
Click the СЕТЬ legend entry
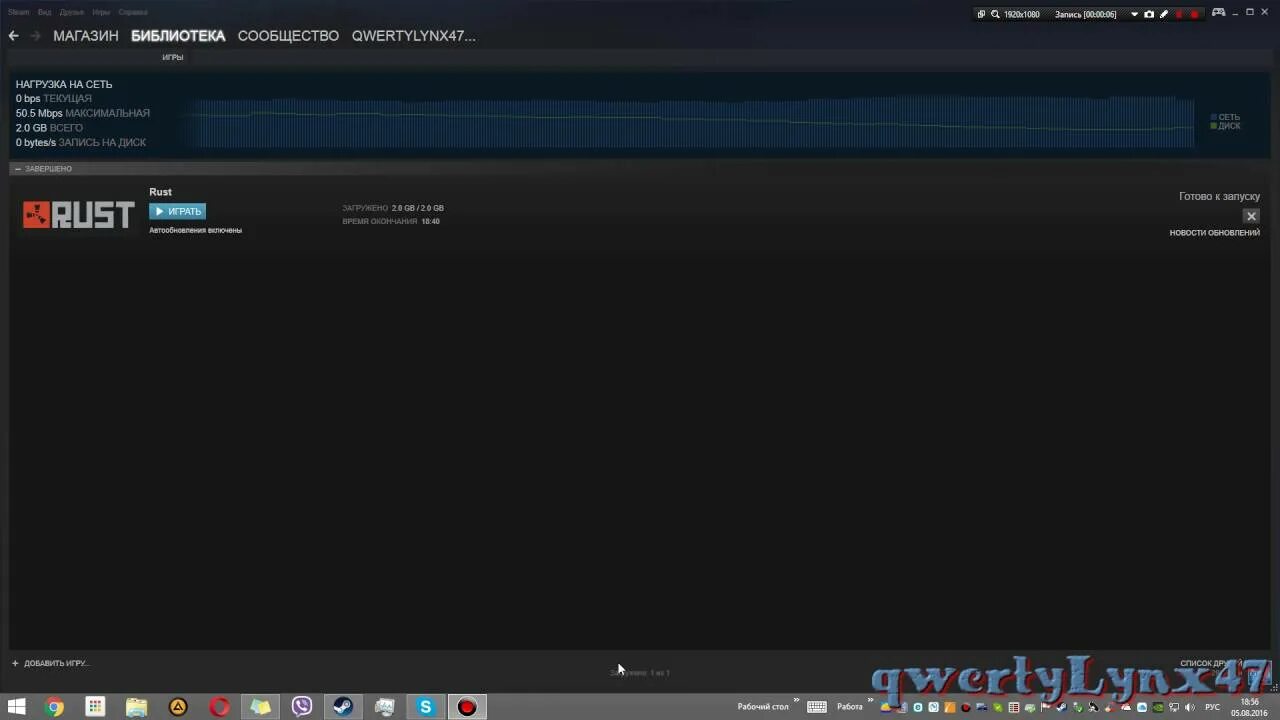pyautogui.click(x=1225, y=117)
